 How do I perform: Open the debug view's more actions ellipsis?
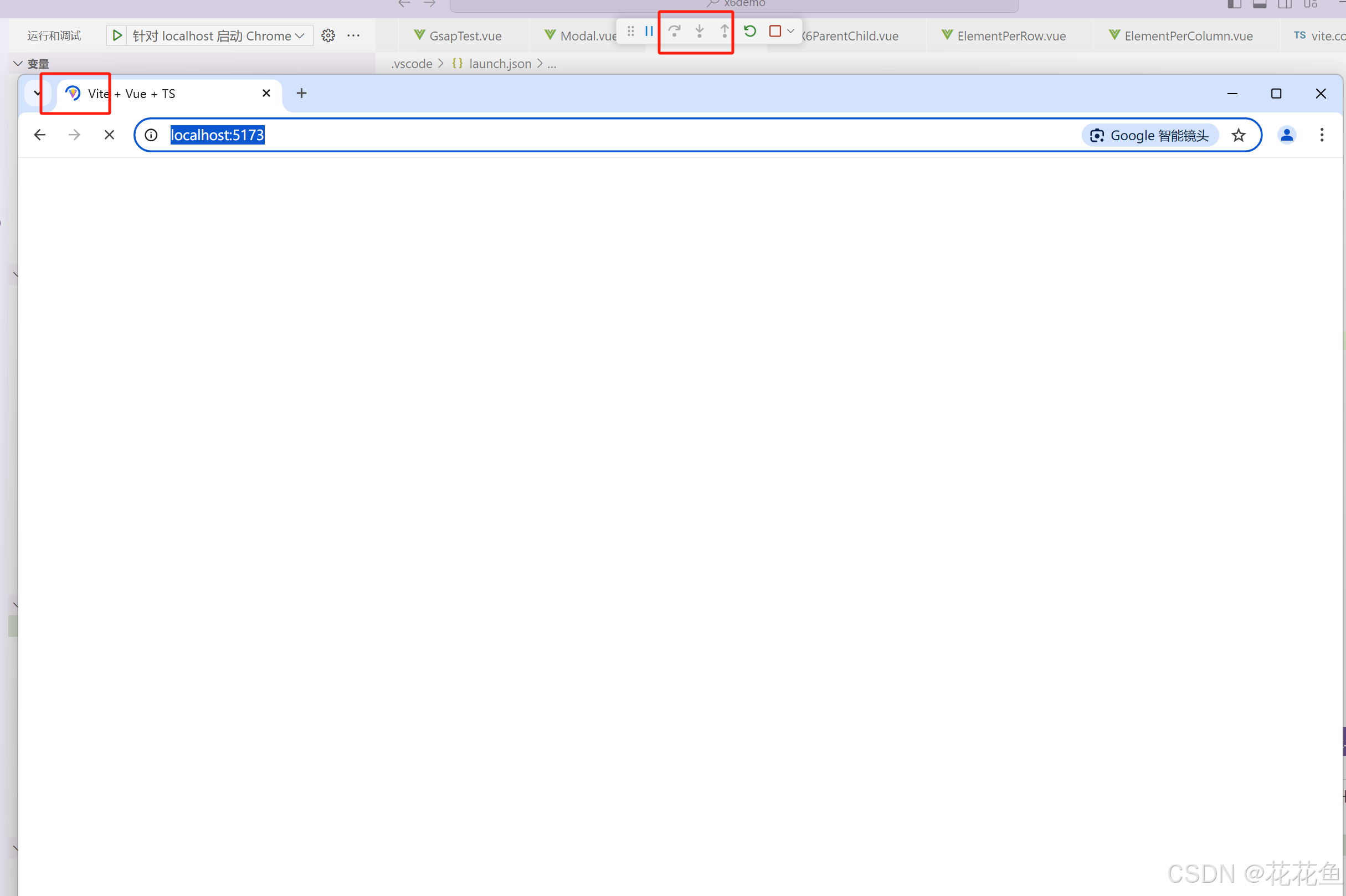pyautogui.click(x=354, y=35)
